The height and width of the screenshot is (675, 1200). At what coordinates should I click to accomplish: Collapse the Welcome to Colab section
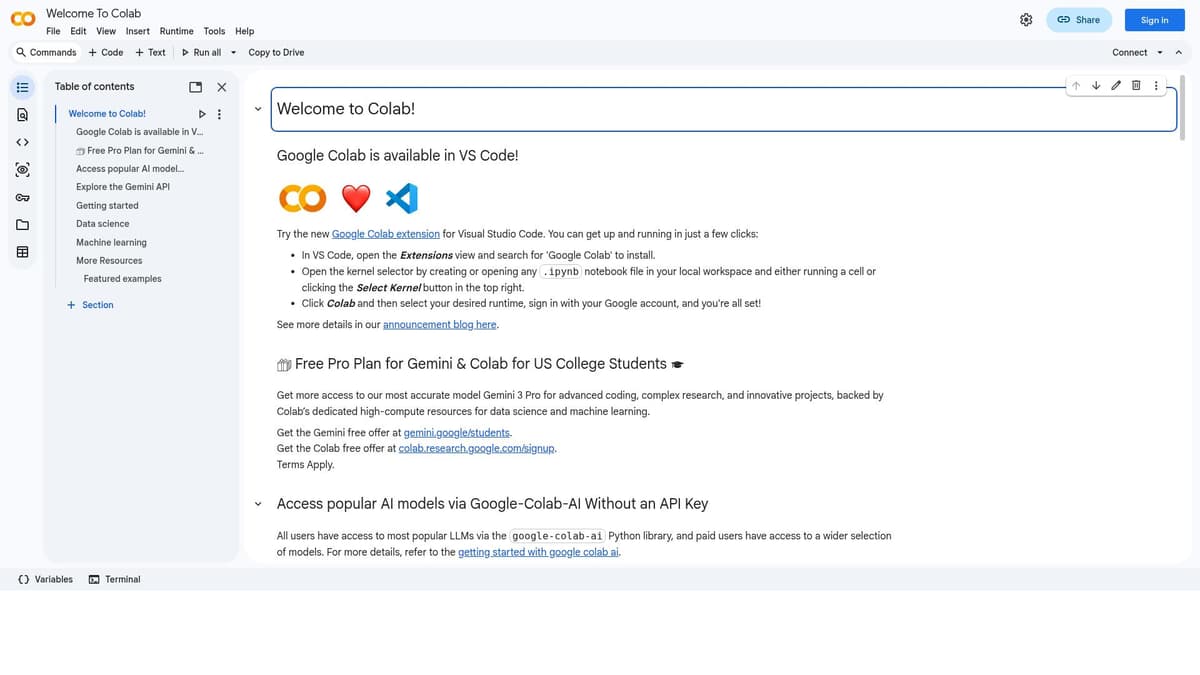[258, 109]
